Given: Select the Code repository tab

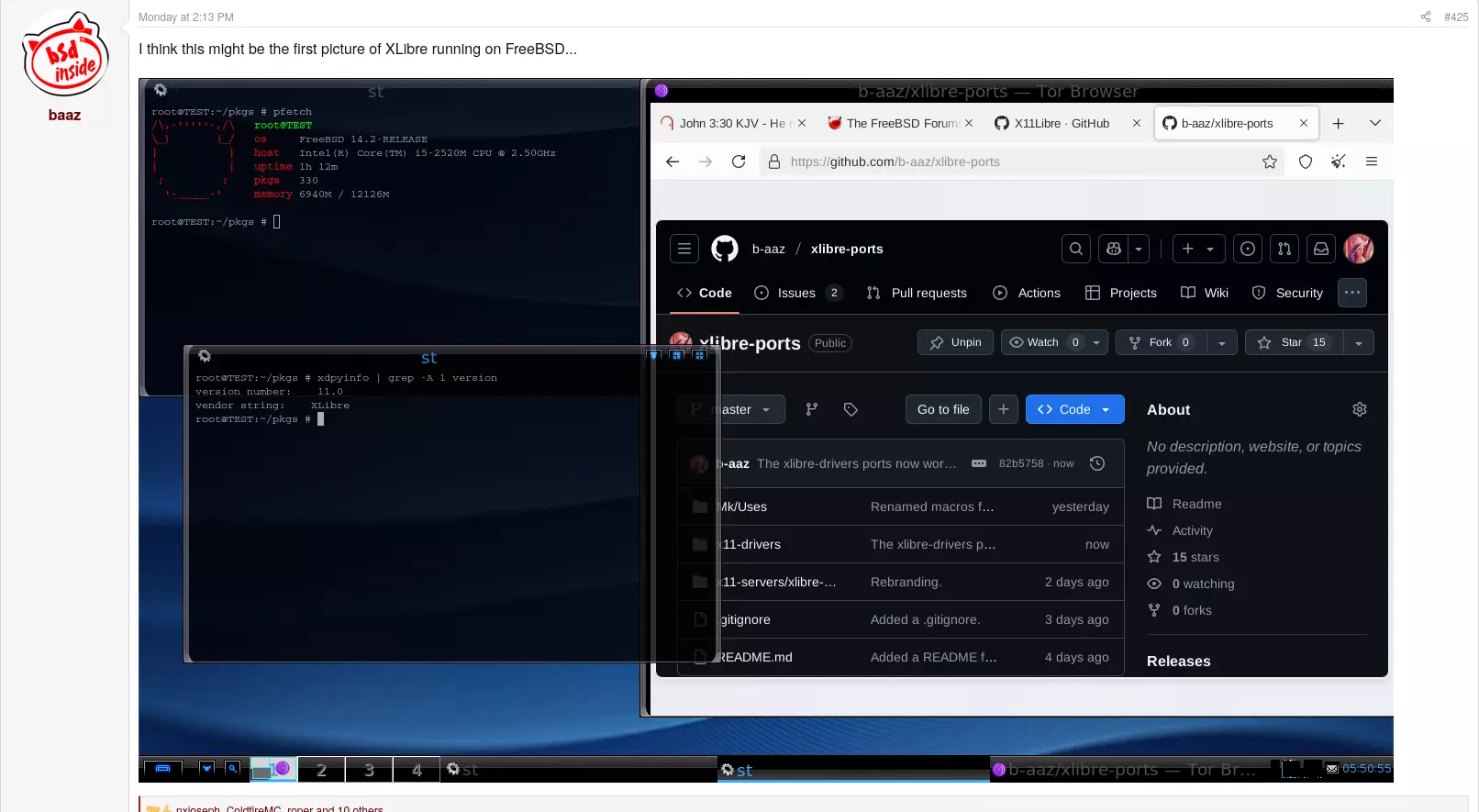Looking at the screenshot, I should click(x=705, y=293).
